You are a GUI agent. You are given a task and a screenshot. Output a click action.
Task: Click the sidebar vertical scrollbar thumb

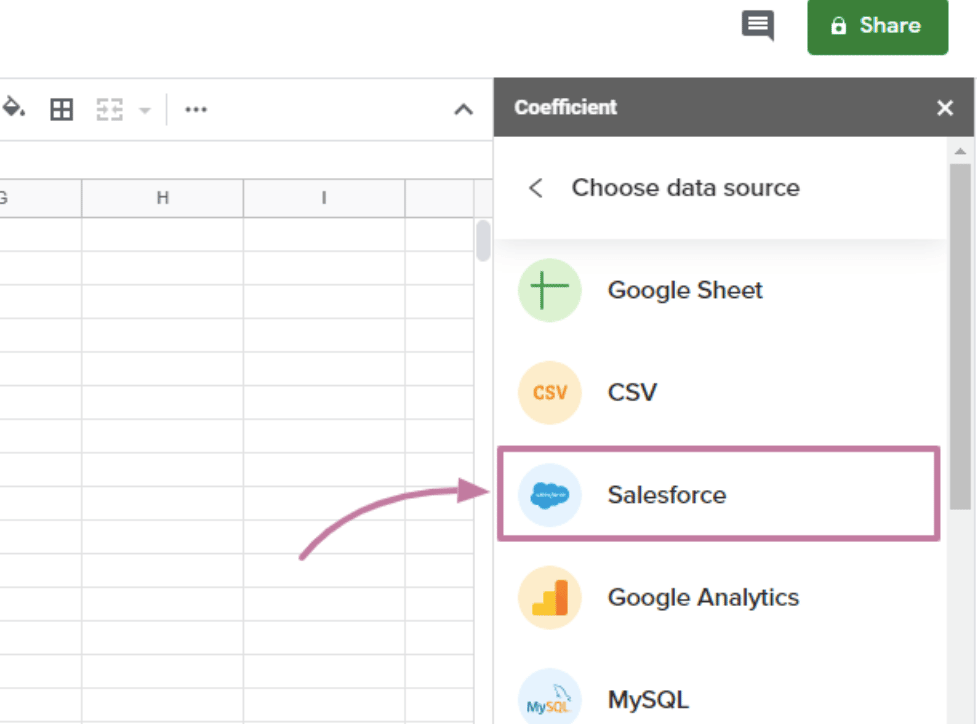(960, 336)
